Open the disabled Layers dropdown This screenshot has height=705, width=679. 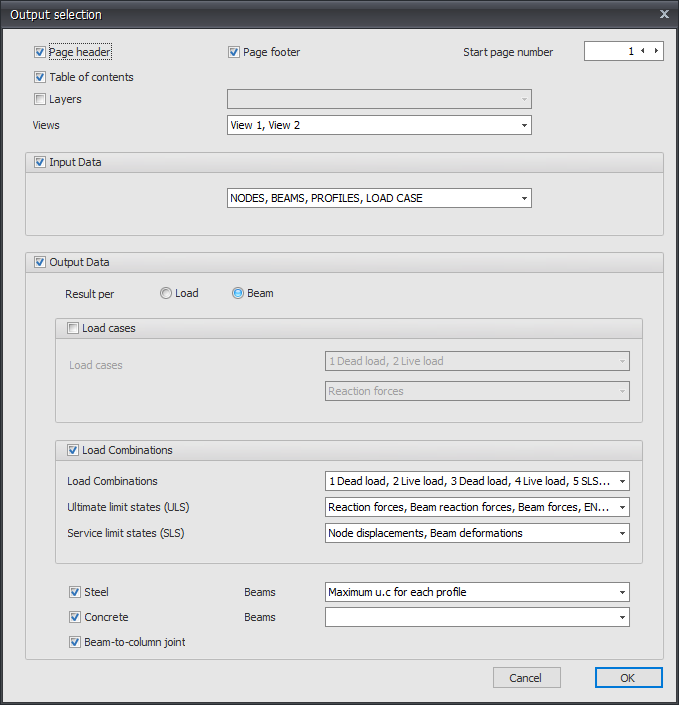coord(379,99)
